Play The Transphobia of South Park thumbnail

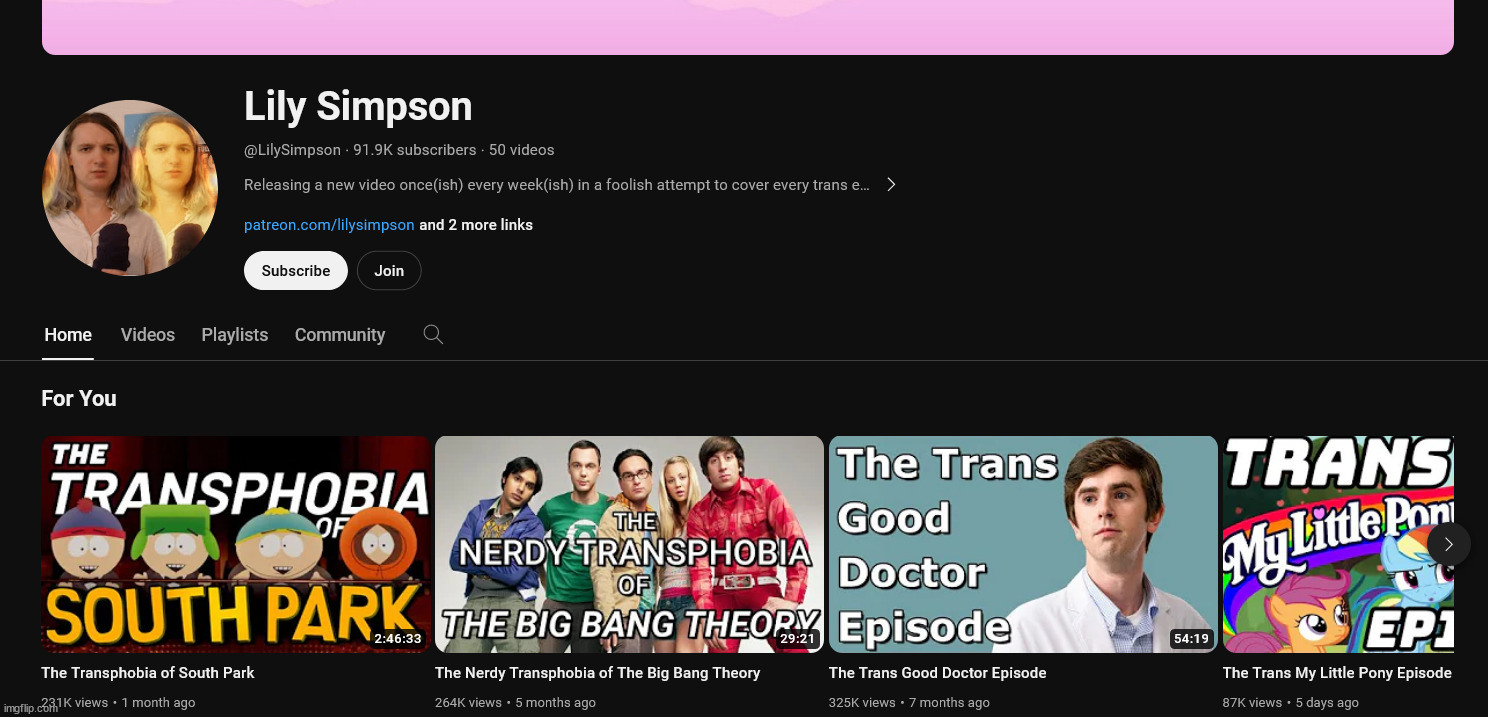pyautogui.click(x=236, y=544)
